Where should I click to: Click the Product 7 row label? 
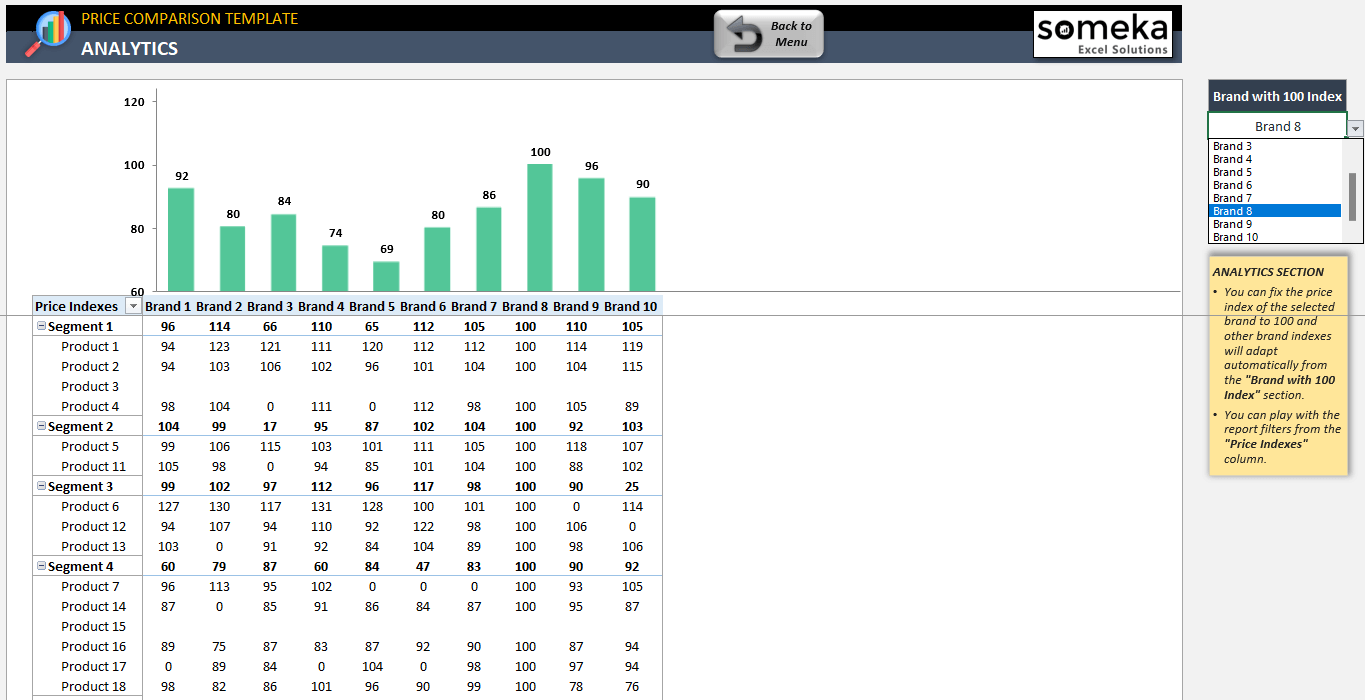pyautogui.click(x=90, y=586)
